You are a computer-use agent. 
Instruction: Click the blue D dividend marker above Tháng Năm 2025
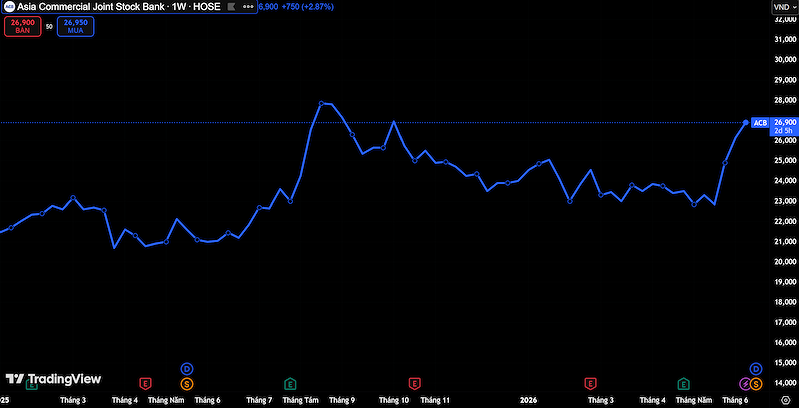[x=187, y=368]
